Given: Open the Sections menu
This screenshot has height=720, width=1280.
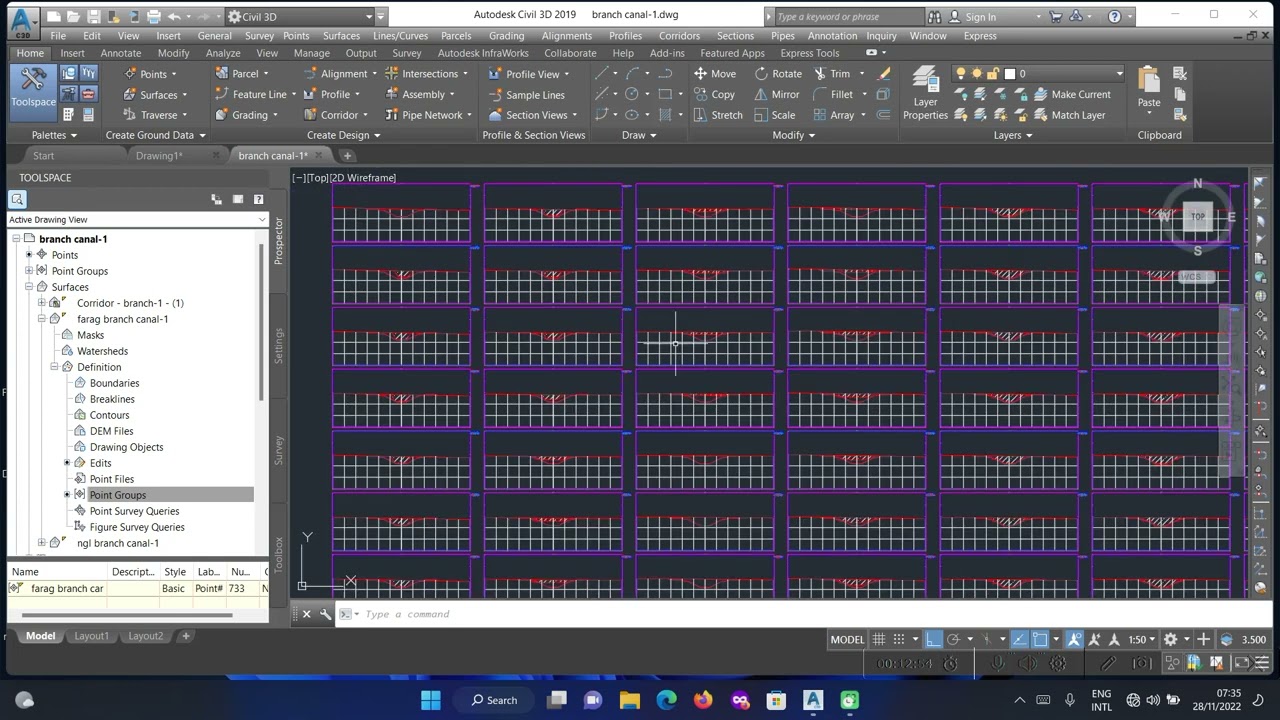Looking at the screenshot, I should click(735, 36).
